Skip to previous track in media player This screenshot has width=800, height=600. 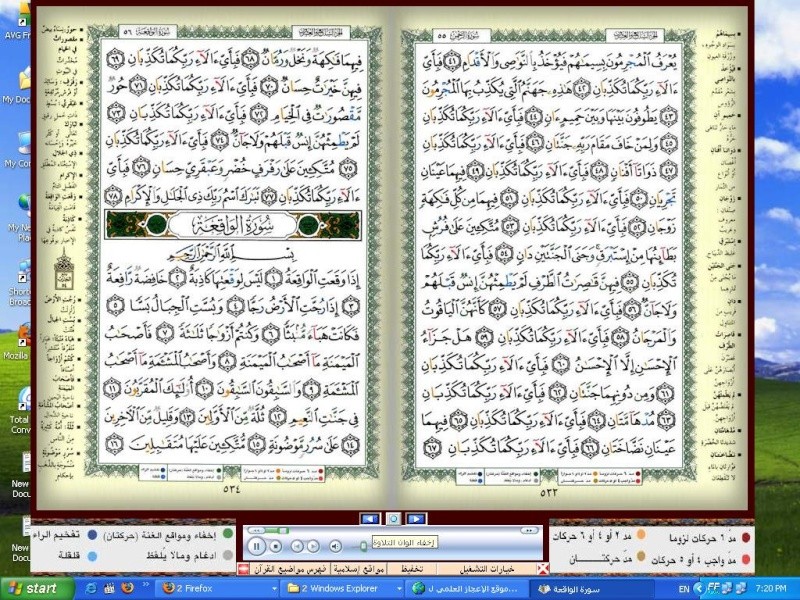point(296,546)
